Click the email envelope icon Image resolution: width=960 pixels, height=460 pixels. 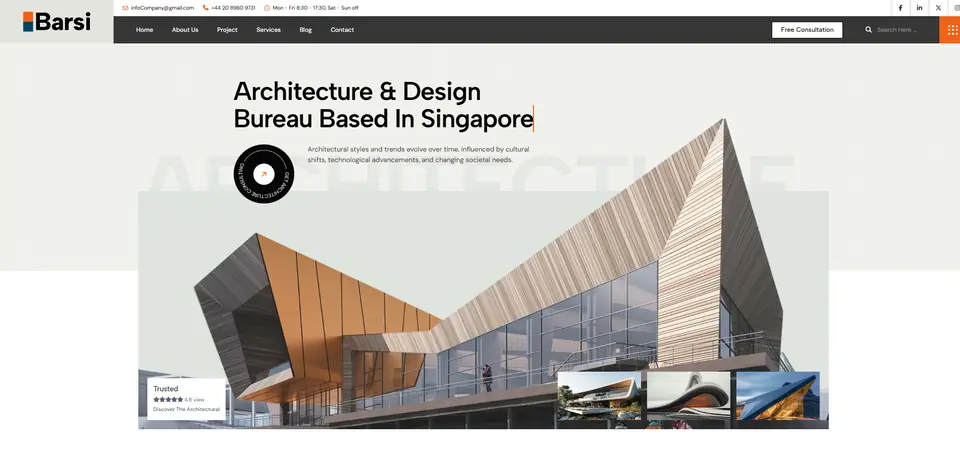click(125, 8)
